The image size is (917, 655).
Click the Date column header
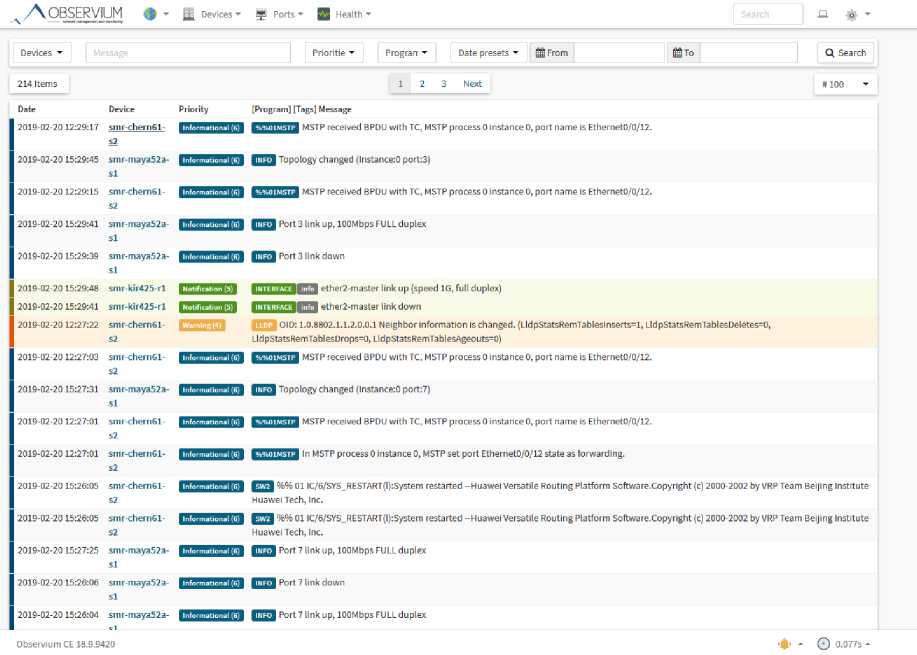pyautogui.click(x=26, y=109)
